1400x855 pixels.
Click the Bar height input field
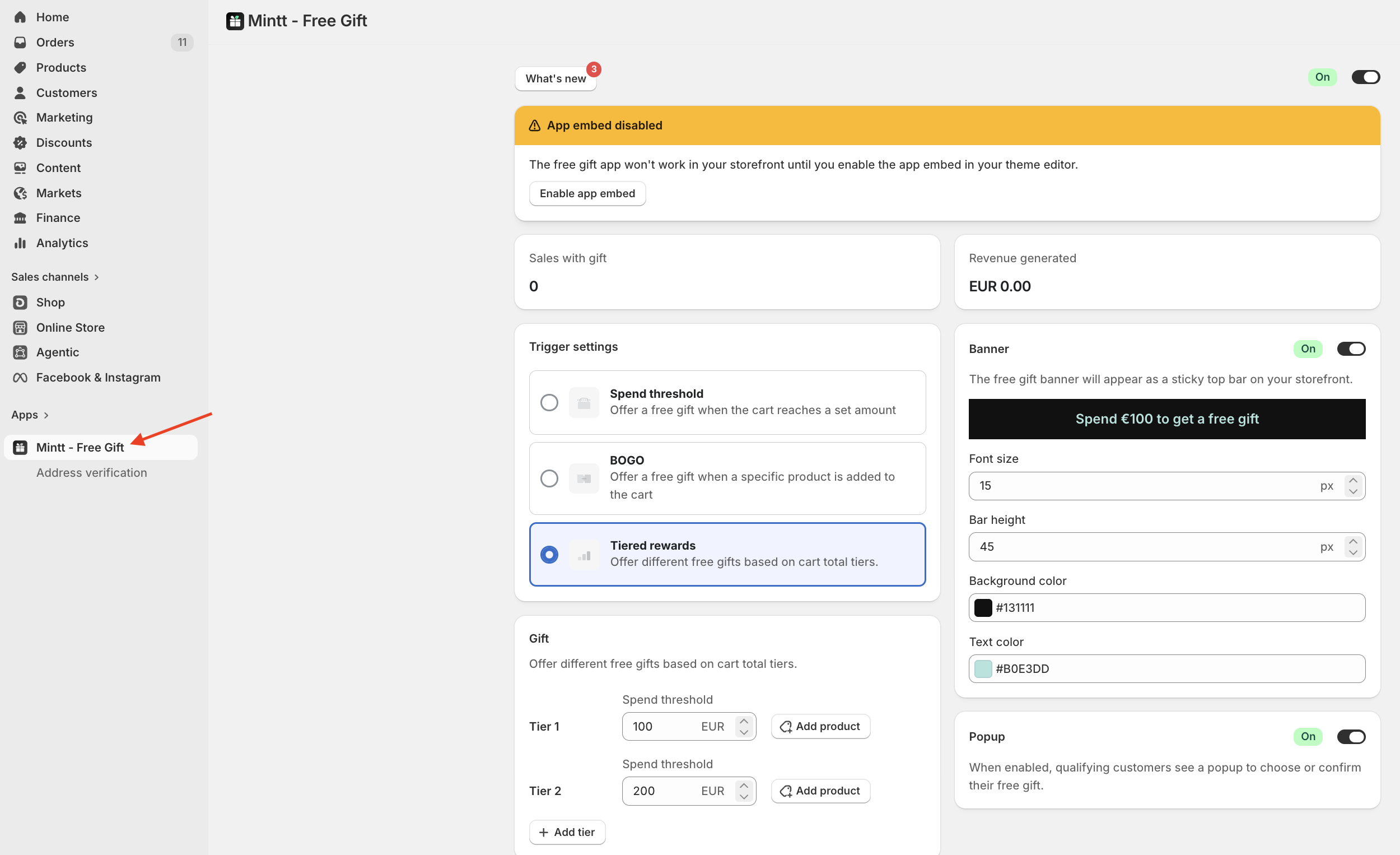tap(1166, 547)
